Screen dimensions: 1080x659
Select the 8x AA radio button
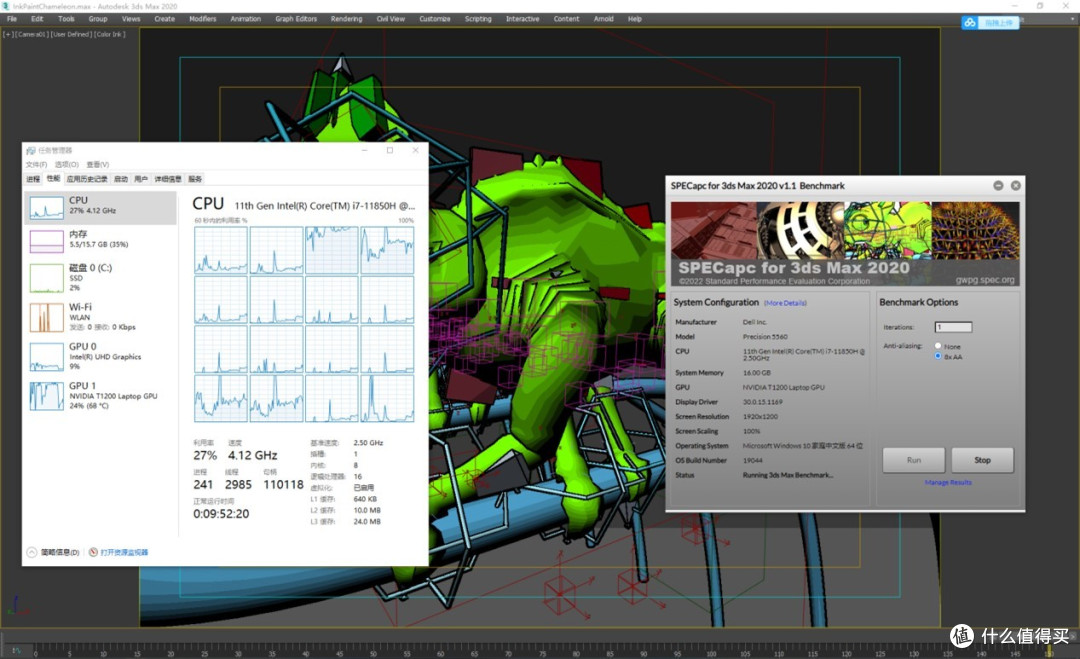coord(937,356)
